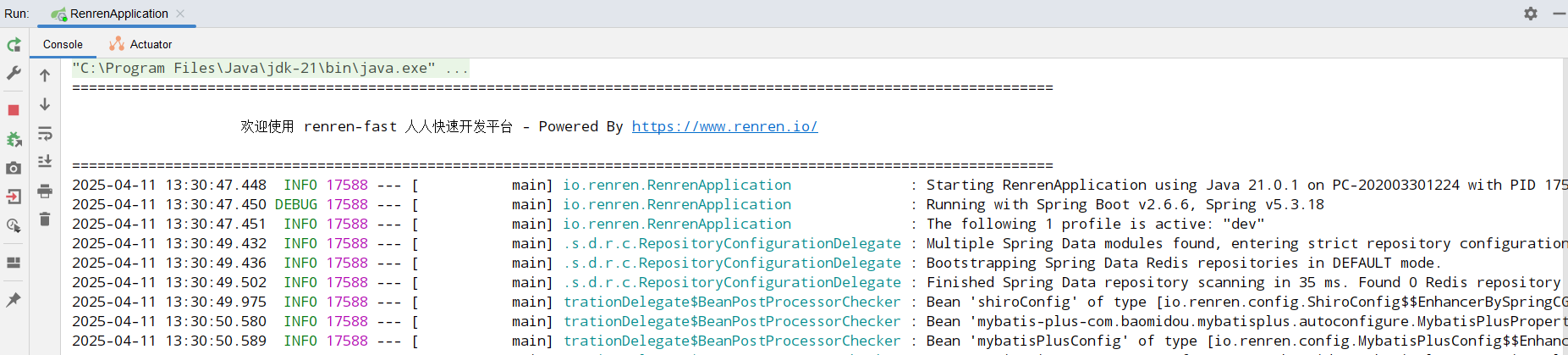Viewport: 1568px width, 355px height.
Task: Click the down arrow to go down the stack trace
Action: (45, 104)
